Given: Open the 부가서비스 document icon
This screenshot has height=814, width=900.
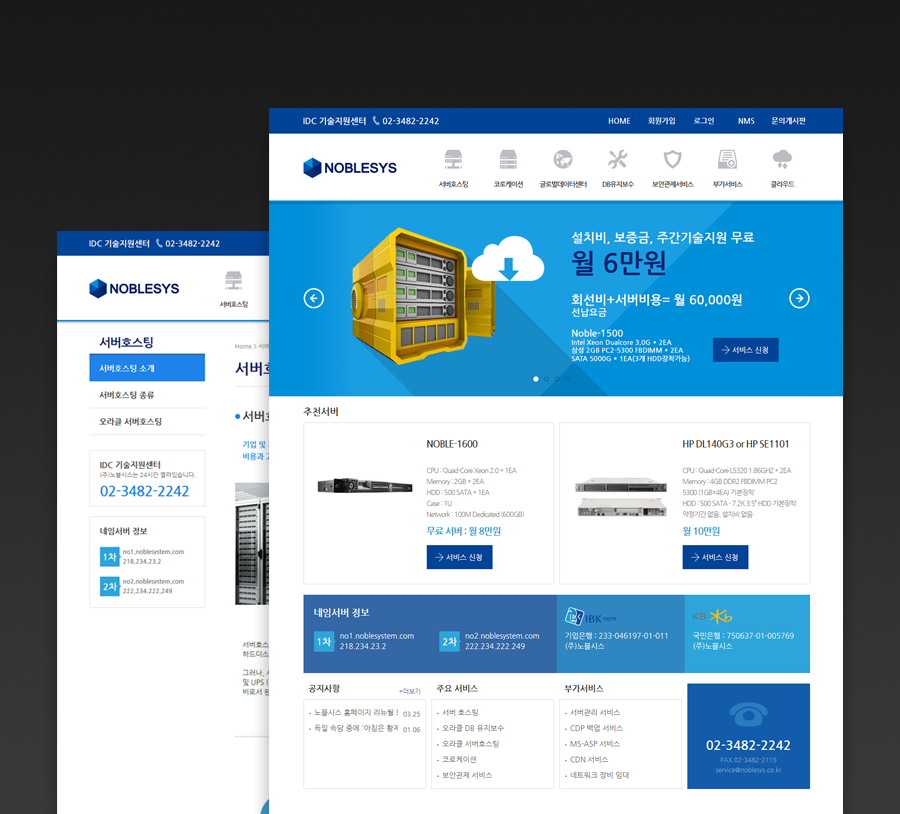Looking at the screenshot, I should [727, 160].
